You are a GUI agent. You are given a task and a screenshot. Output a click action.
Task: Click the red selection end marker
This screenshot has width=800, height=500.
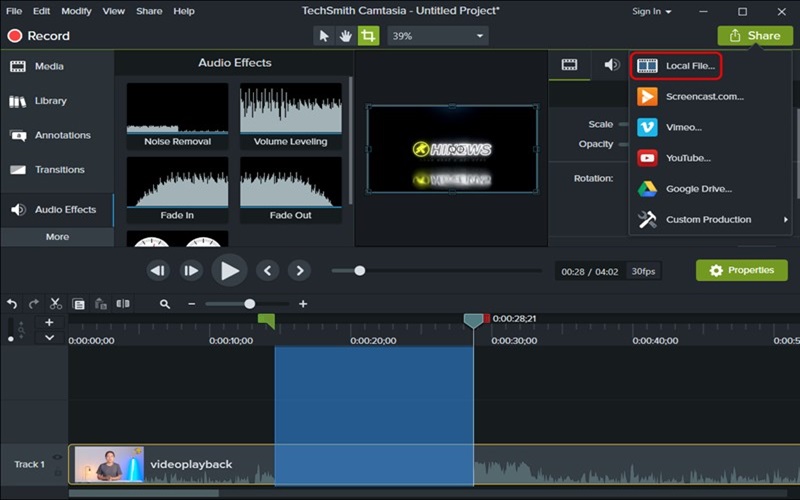pyautogui.click(x=487, y=319)
